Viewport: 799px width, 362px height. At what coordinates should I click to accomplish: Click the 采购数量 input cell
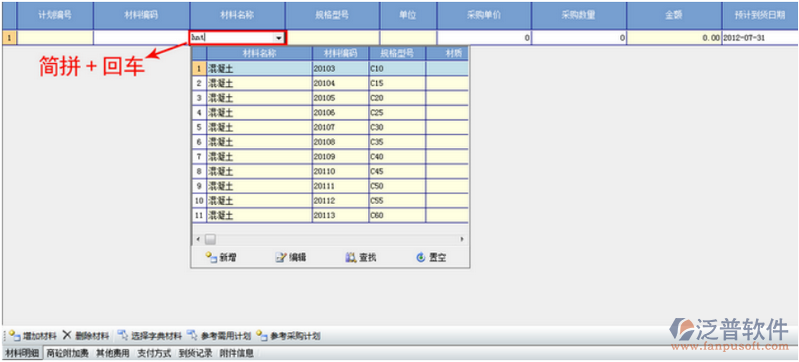pos(579,38)
